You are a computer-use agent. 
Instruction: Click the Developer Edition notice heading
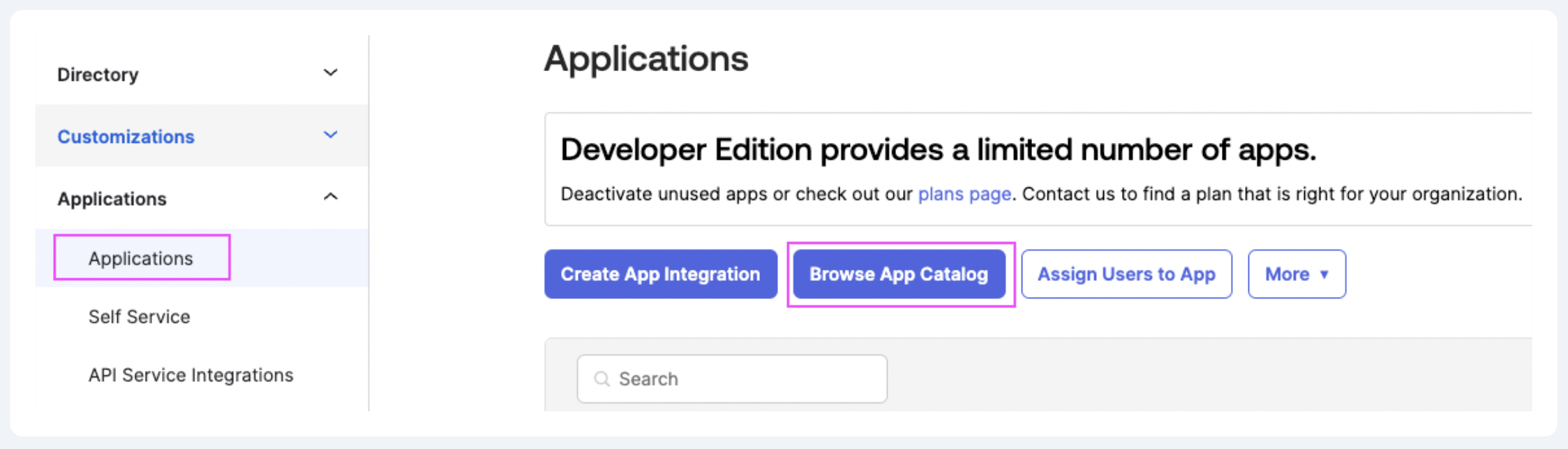click(x=939, y=150)
